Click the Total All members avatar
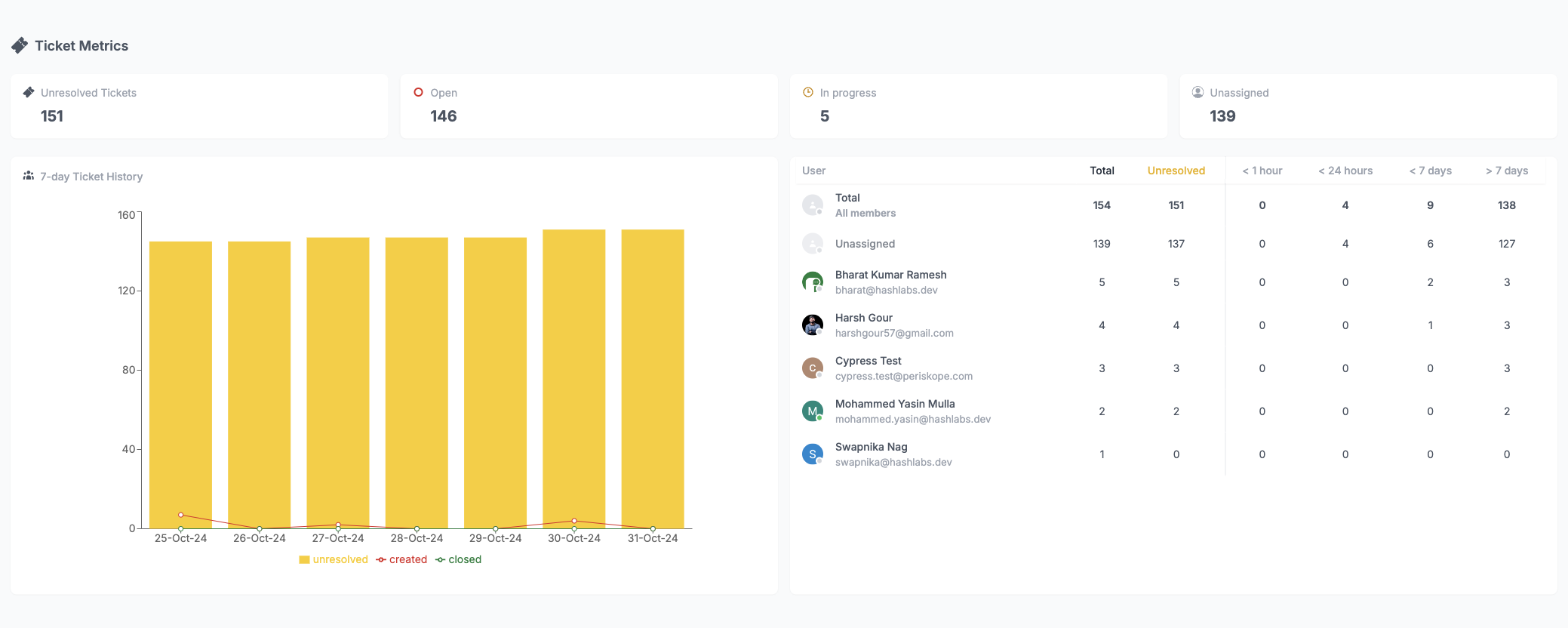 [813, 205]
